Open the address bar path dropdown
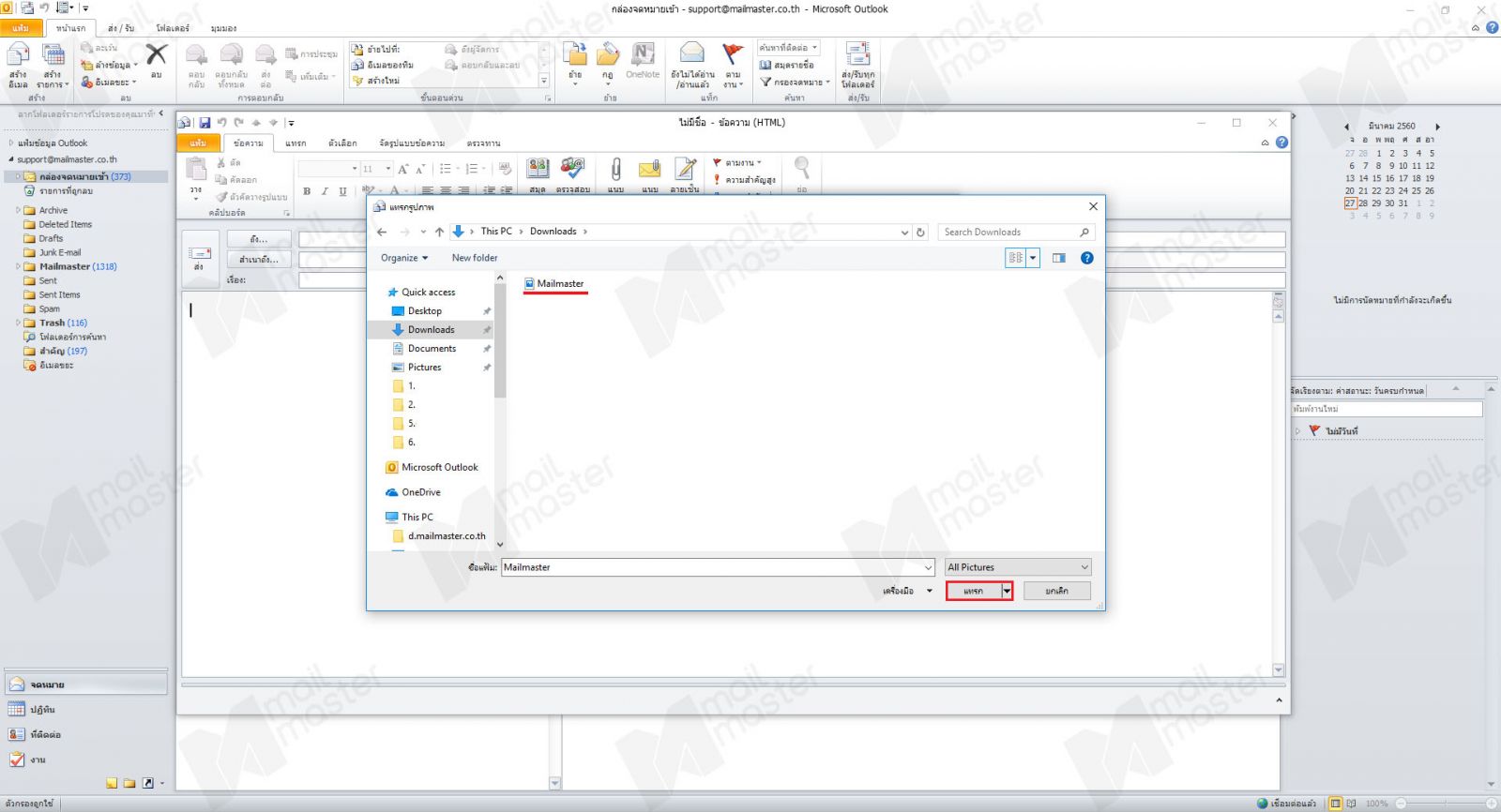The height and width of the screenshot is (812, 1501). pos(904,232)
